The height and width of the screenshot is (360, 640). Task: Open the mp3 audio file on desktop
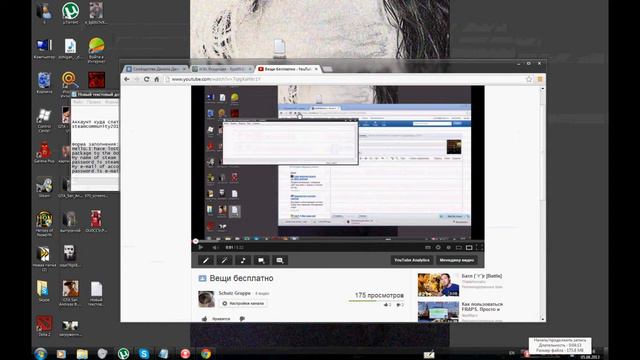pos(70,48)
